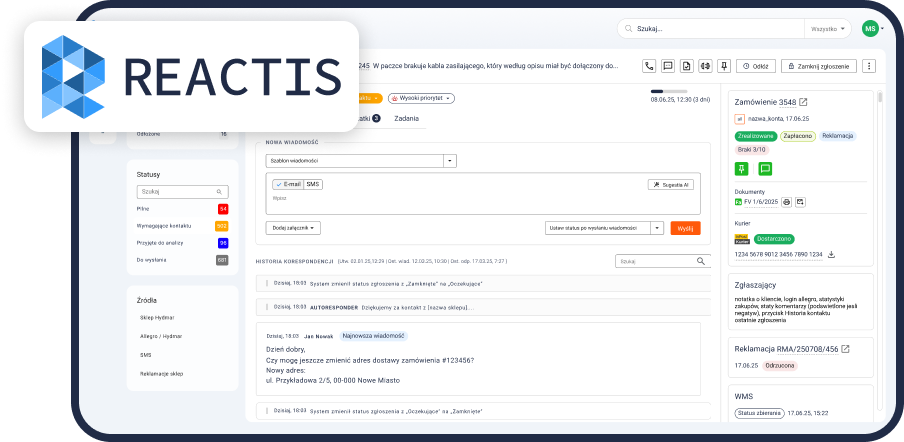
Task: Open order number 3548 link
Action: pyautogui.click(x=787, y=102)
